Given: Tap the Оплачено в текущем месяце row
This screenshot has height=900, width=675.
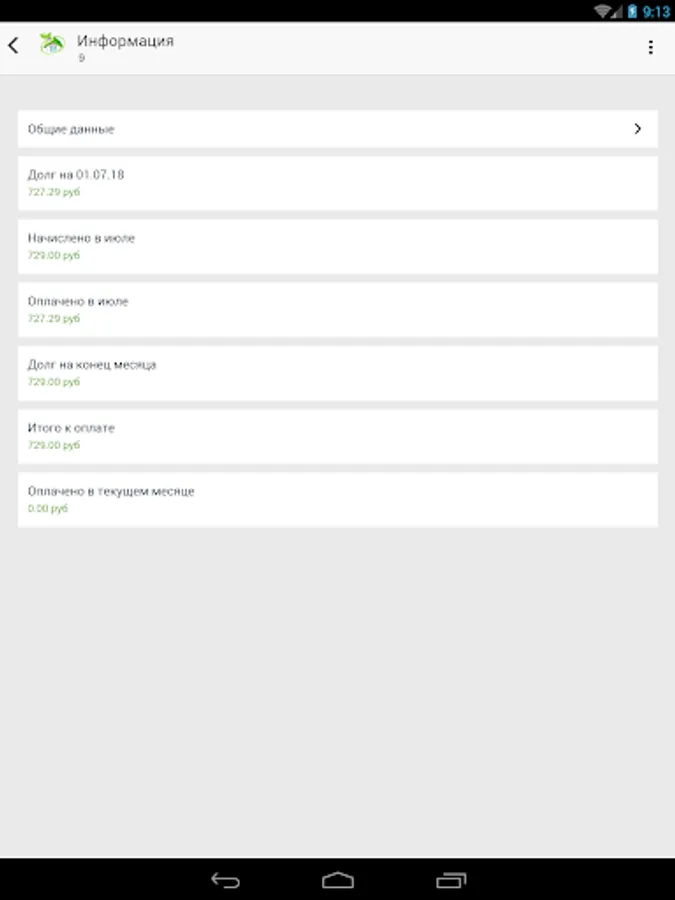Looking at the screenshot, I should [x=337, y=499].
